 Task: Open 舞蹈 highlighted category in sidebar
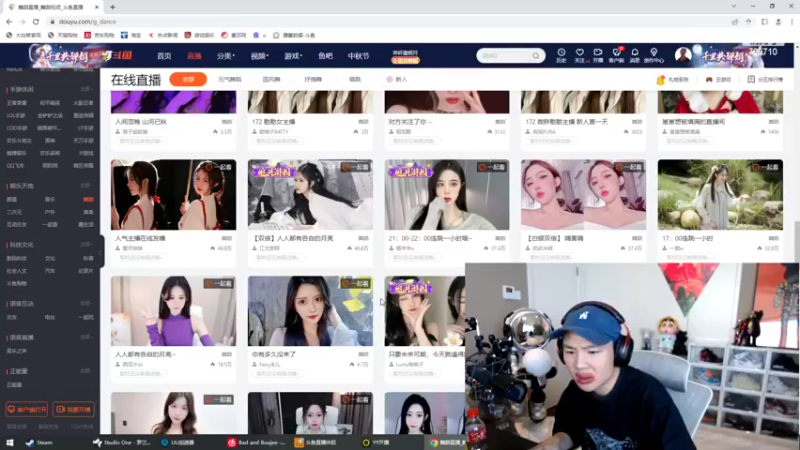pos(89,199)
